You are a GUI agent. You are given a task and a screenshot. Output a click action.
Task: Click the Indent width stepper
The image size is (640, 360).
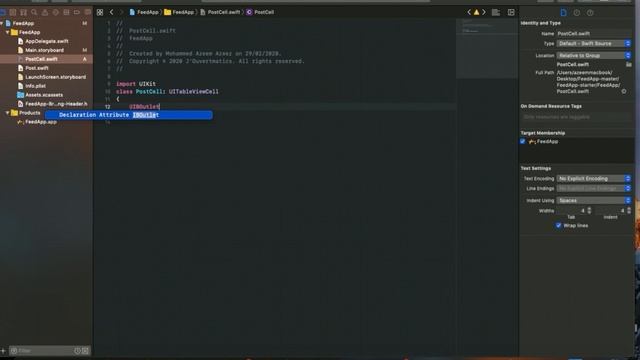tap(629, 211)
